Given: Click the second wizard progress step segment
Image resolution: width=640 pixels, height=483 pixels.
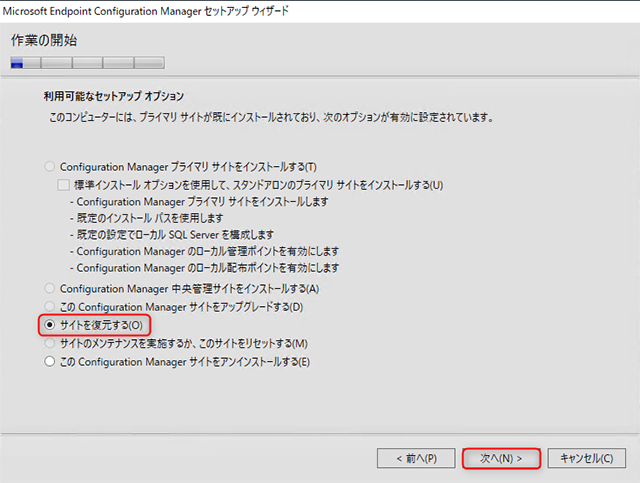Looking at the screenshot, I should click(55, 63).
